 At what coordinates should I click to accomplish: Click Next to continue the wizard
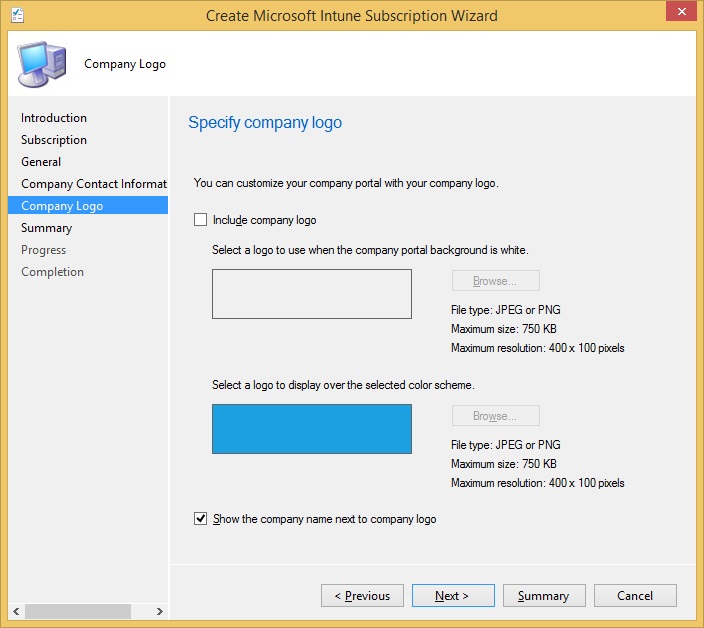[x=452, y=596]
